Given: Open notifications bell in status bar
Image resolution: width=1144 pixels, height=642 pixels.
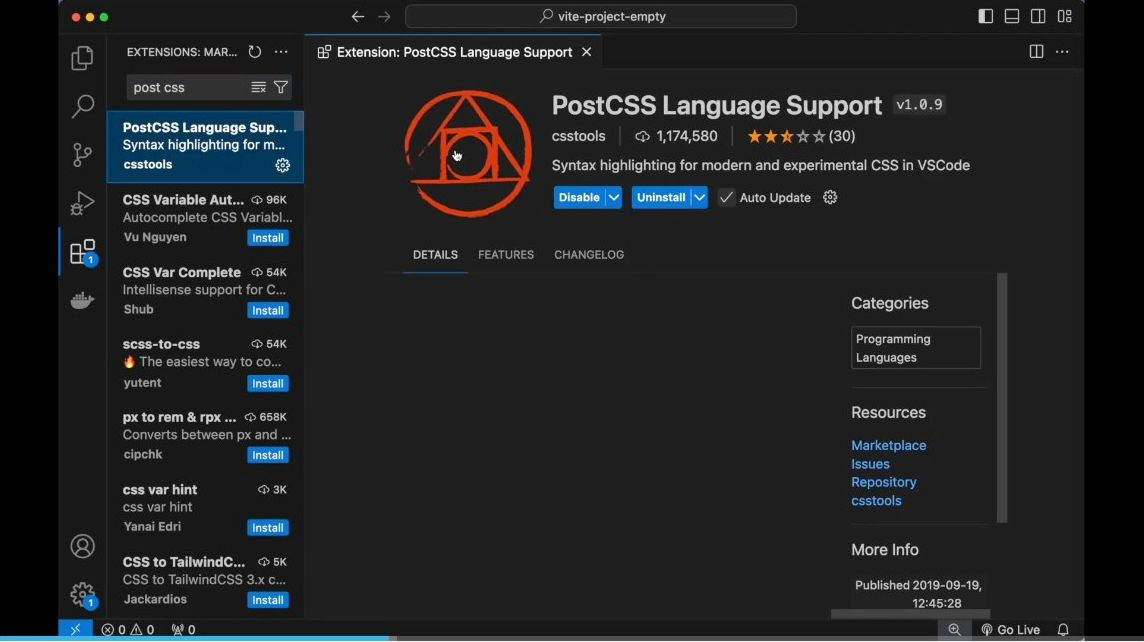Looking at the screenshot, I should [1063, 630].
